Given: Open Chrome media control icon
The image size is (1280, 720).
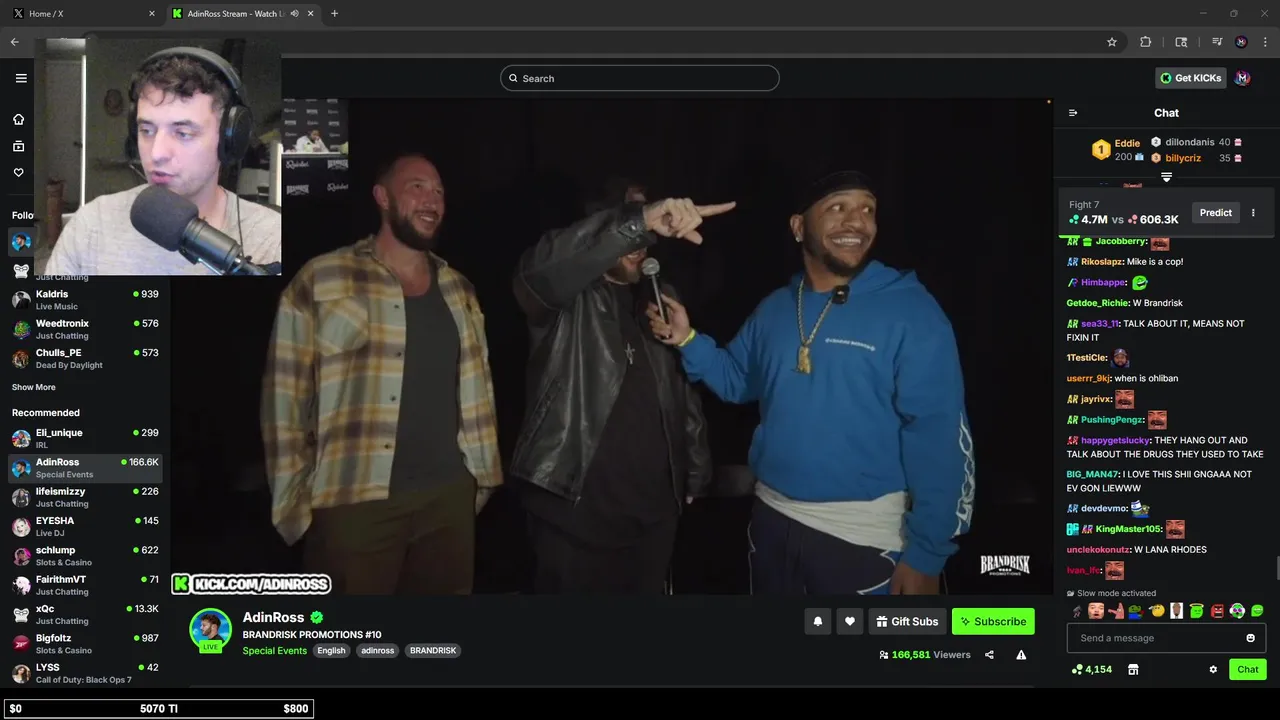Looking at the screenshot, I should pos(1217,42).
